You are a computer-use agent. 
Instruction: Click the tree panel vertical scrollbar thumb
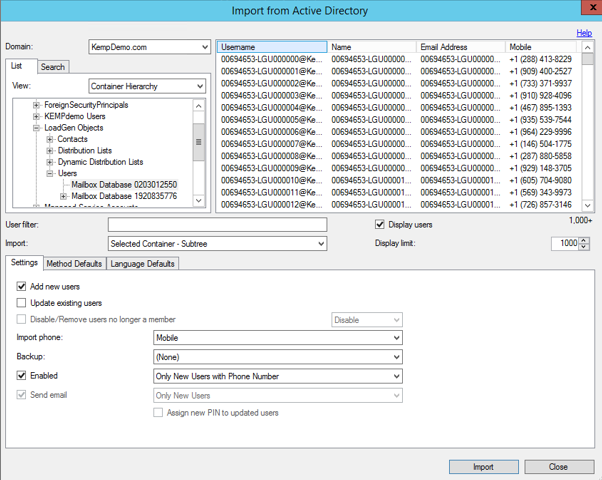(x=198, y=142)
